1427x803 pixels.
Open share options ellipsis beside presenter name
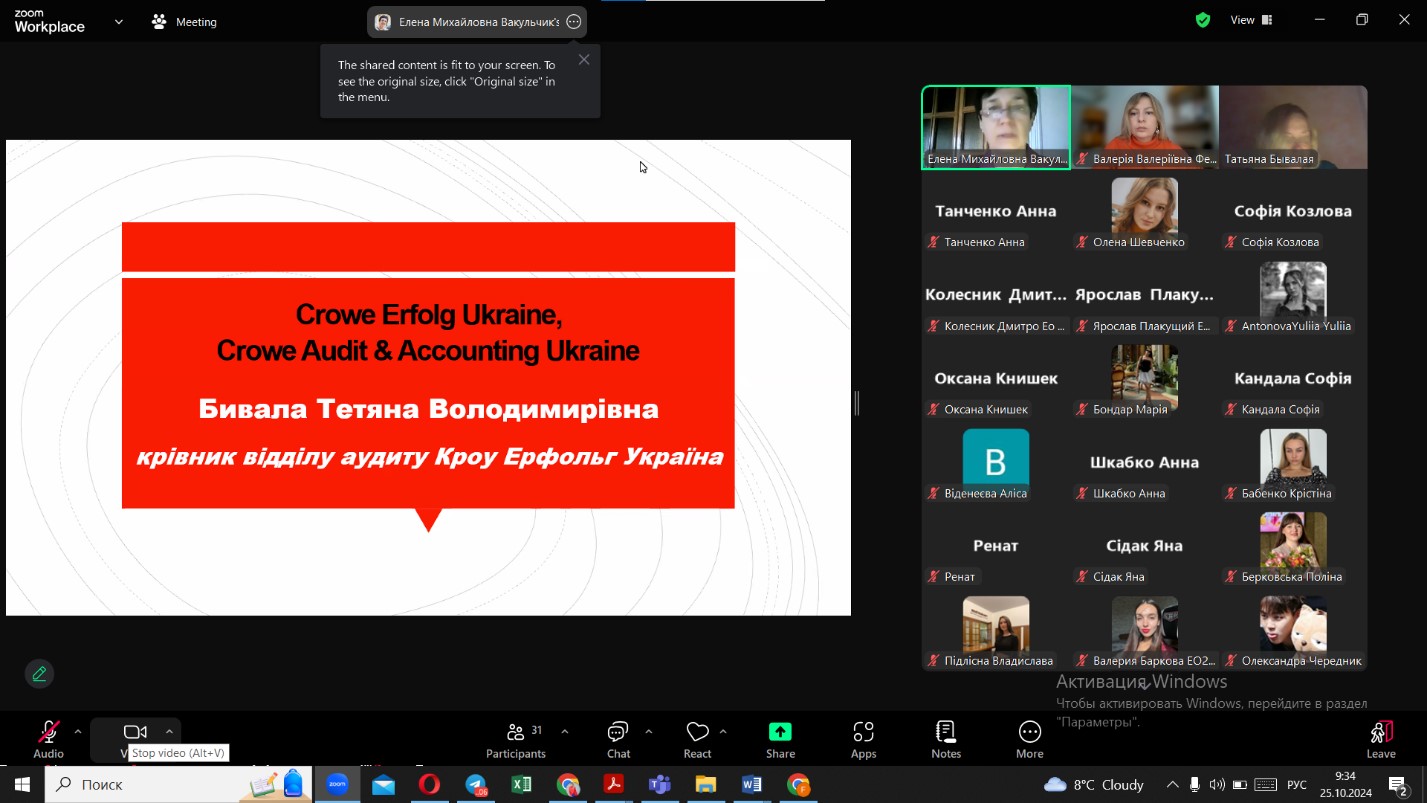click(573, 22)
